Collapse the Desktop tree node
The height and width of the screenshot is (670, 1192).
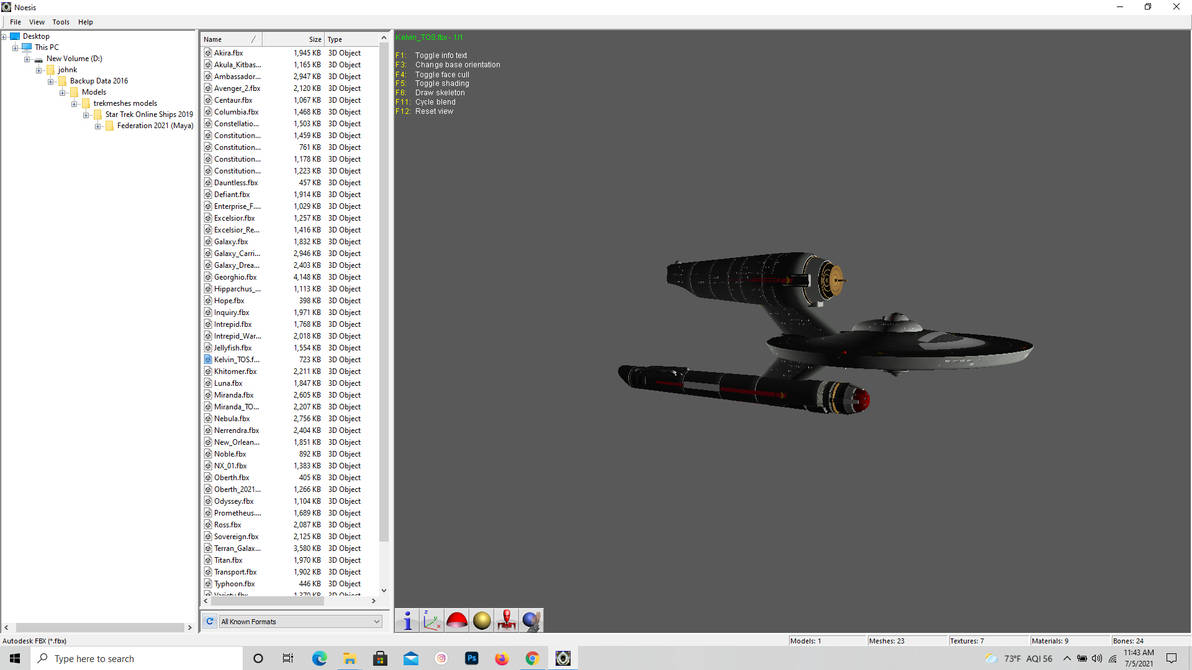(4, 37)
